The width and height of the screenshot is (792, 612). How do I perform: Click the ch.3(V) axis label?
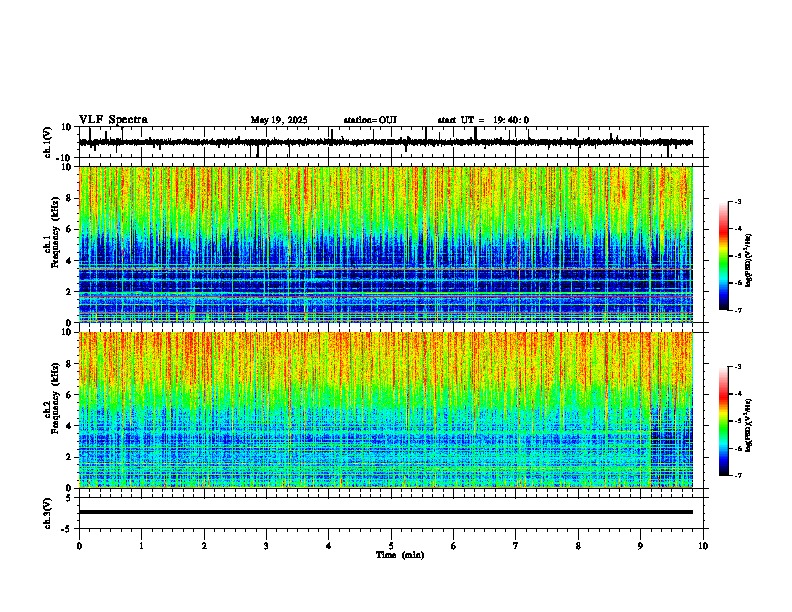click(48, 513)
